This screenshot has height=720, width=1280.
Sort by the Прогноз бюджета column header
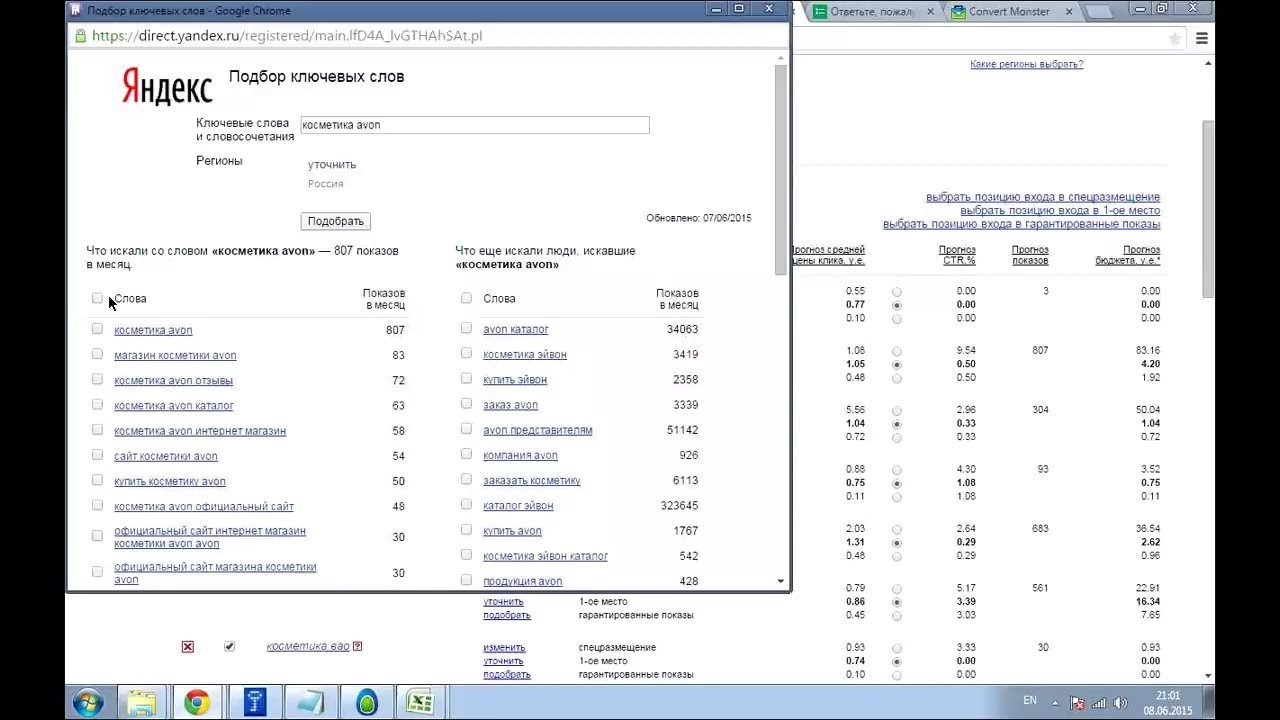pyautogui.click(x=1128, y=255)
